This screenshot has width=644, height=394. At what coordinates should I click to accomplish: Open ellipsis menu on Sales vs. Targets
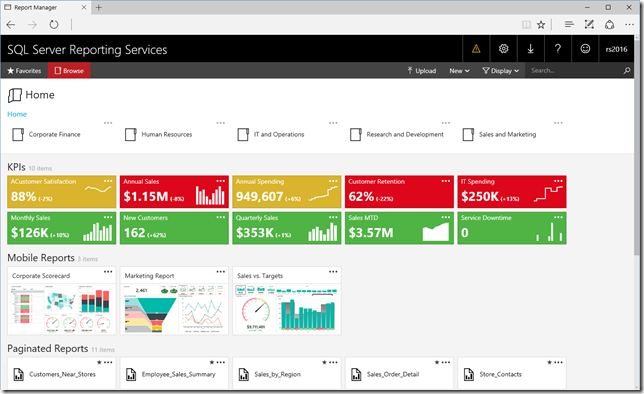(x=333, y=272)
